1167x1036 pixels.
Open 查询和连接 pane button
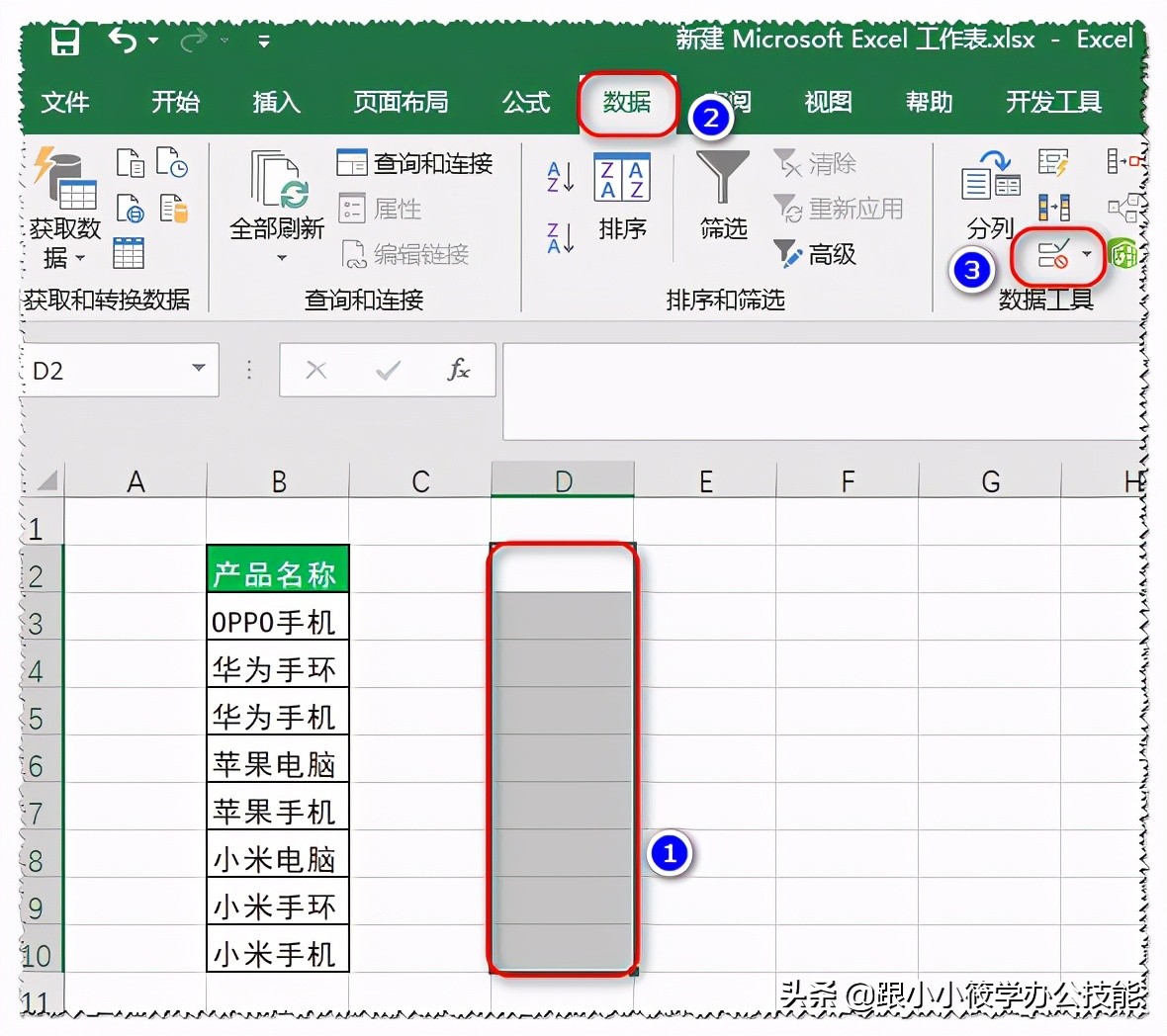(414, 163)
